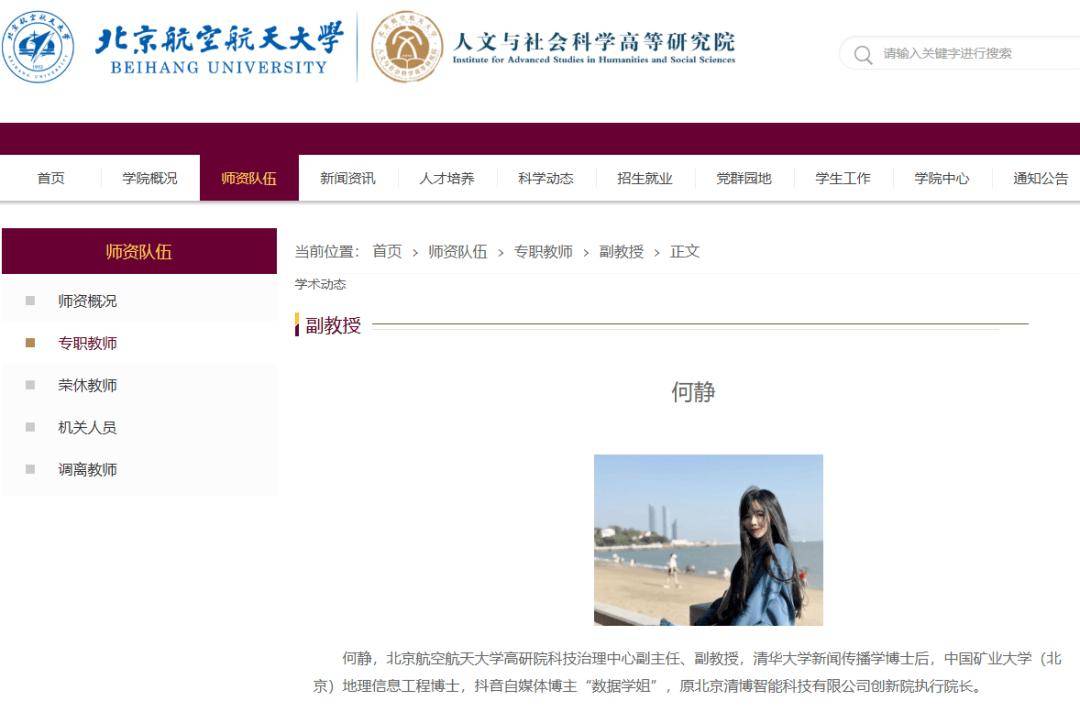
Task: Select the 人才培养 navigation menu item
Action: [x=447, y=178]
